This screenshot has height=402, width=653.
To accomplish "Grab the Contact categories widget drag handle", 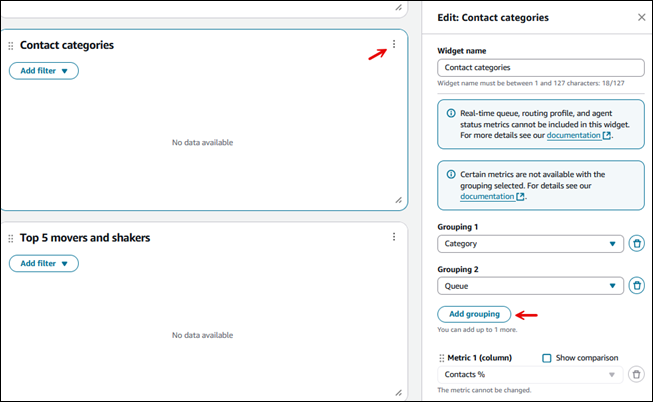I will [11, 45].
